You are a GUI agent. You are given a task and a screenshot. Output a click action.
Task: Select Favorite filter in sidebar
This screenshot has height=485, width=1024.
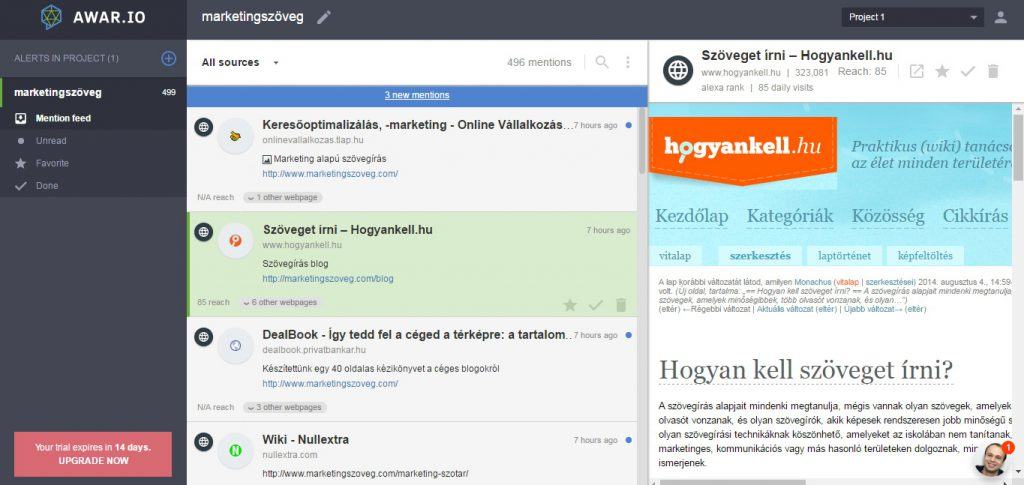tap(93, 163)
